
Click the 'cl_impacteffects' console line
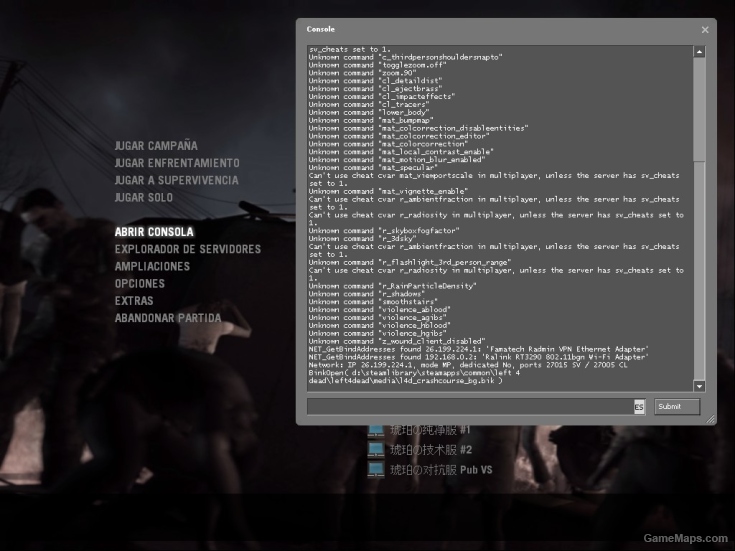point(382,97)
